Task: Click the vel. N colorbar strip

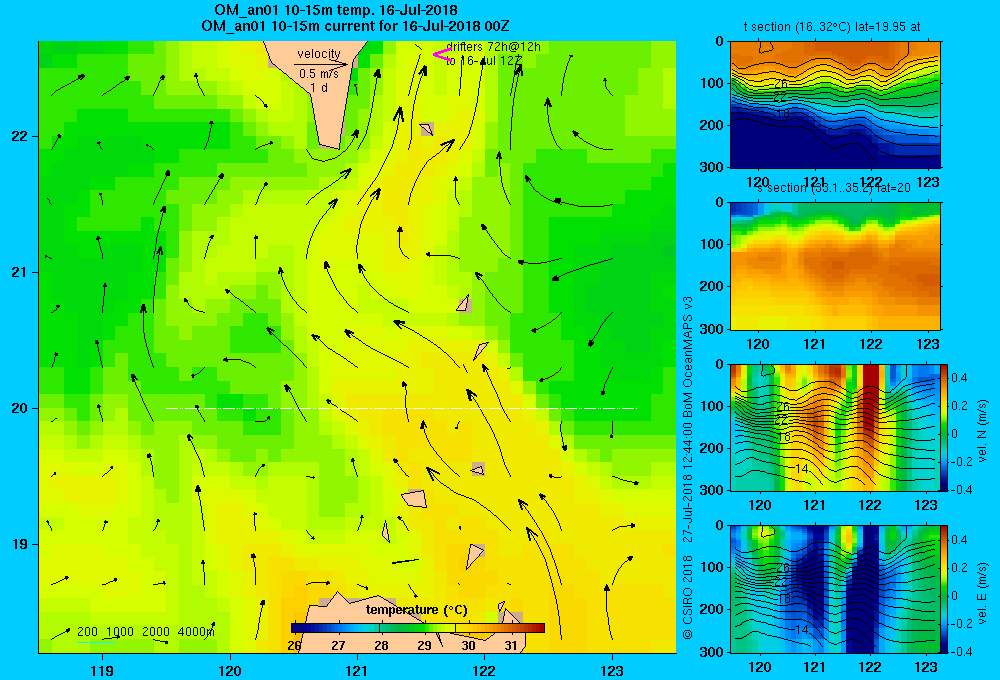Action: coord(945,427)
